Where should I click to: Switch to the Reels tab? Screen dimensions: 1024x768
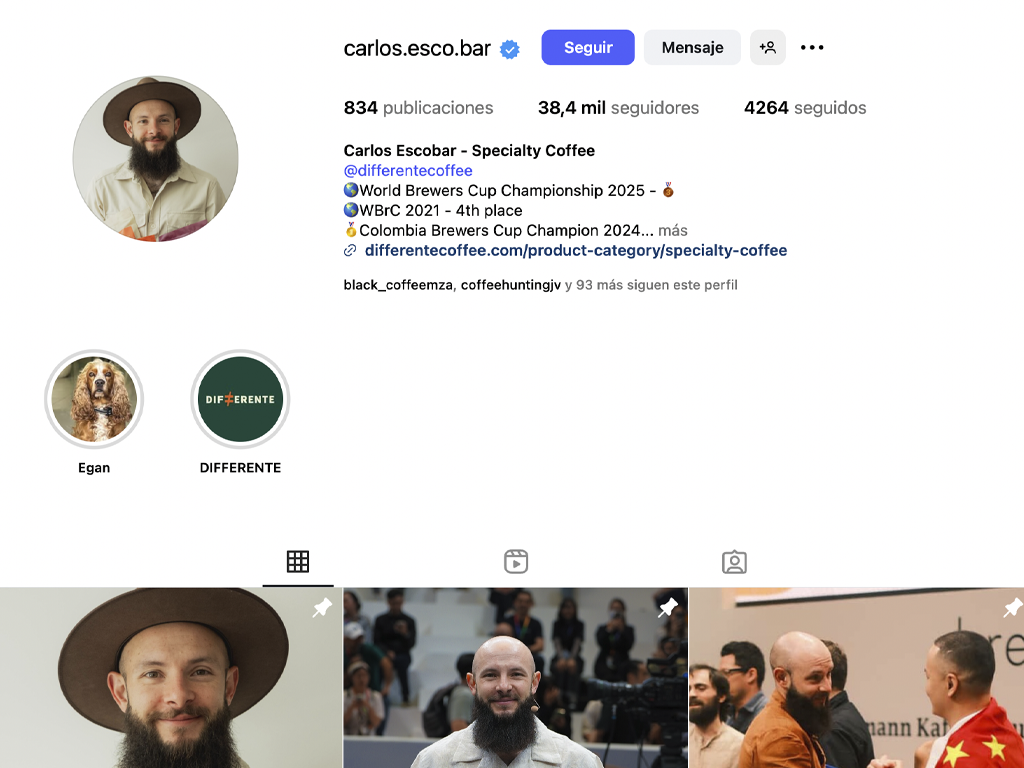tap(516, 562)
